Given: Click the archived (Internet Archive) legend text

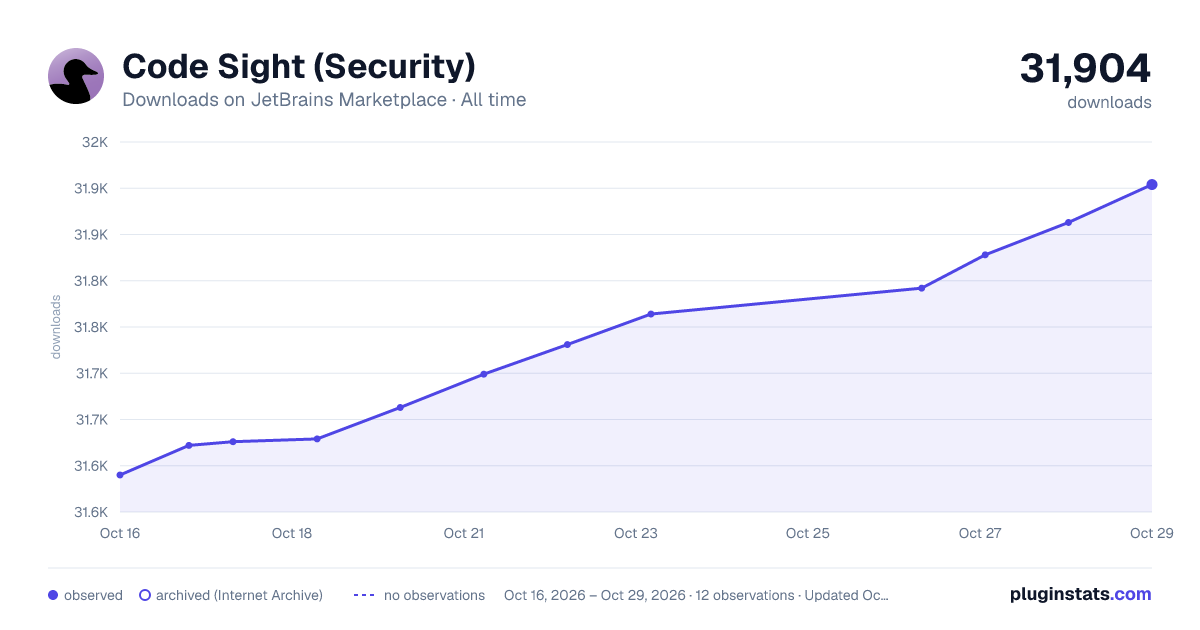Looking at the screenshot, I should click(x=239, y=595).
